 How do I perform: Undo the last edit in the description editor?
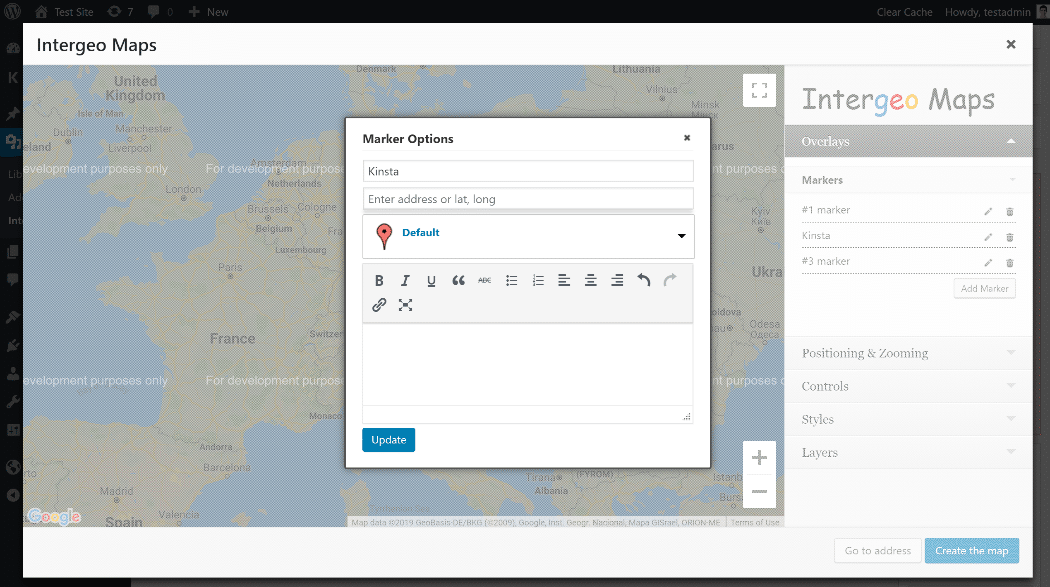tap(644, 280)
